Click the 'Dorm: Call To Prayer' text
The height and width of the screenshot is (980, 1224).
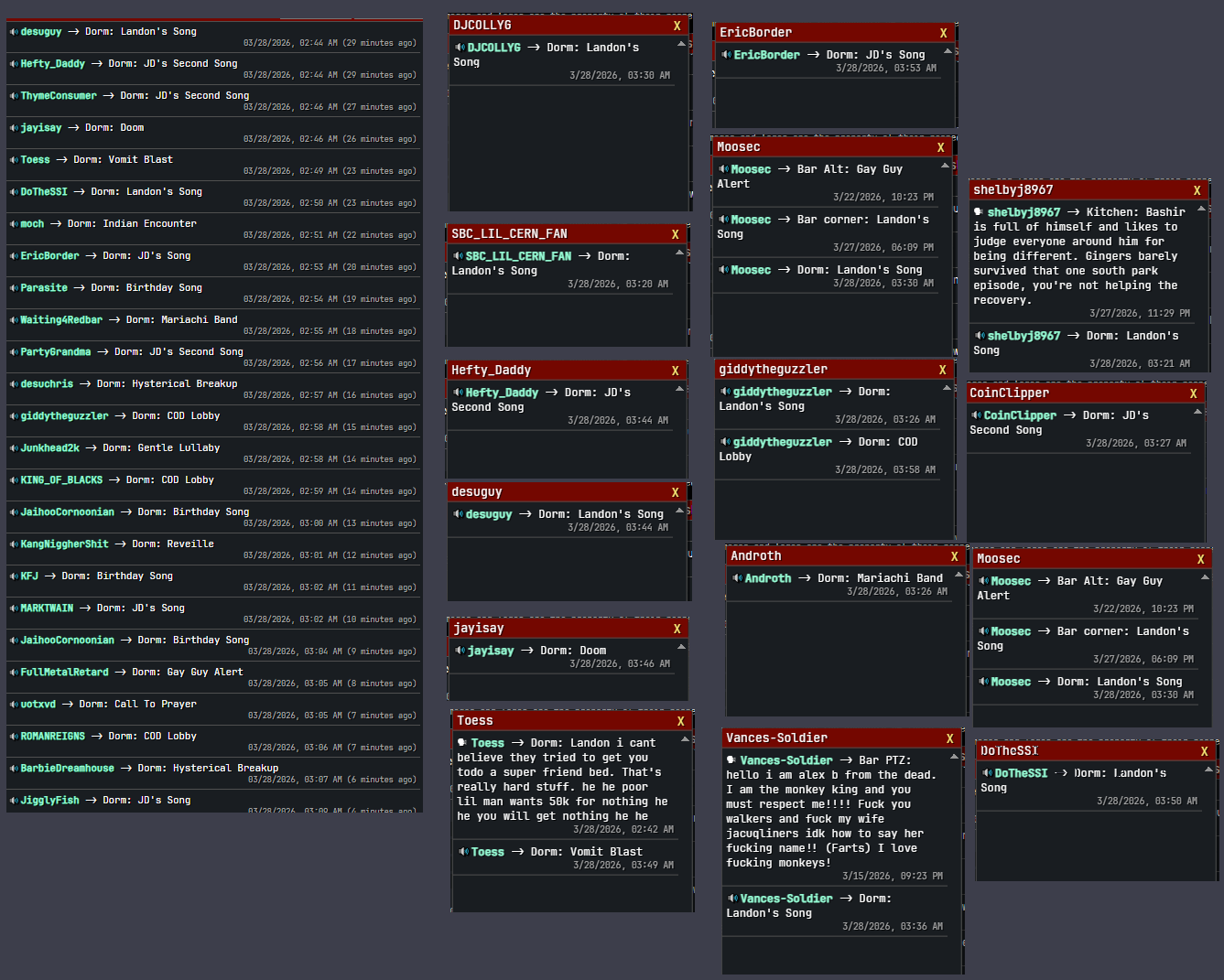pos(138,705)
